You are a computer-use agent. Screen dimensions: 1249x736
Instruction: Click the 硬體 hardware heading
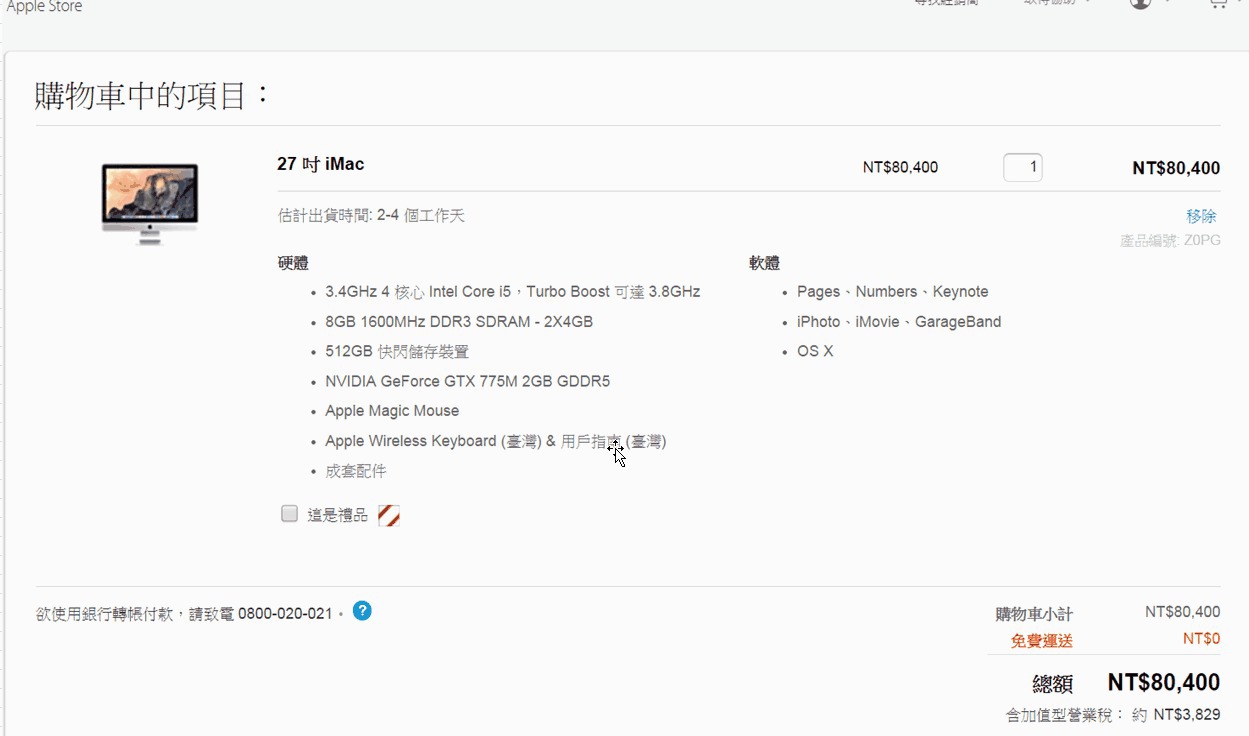click(x=293, y=263)
